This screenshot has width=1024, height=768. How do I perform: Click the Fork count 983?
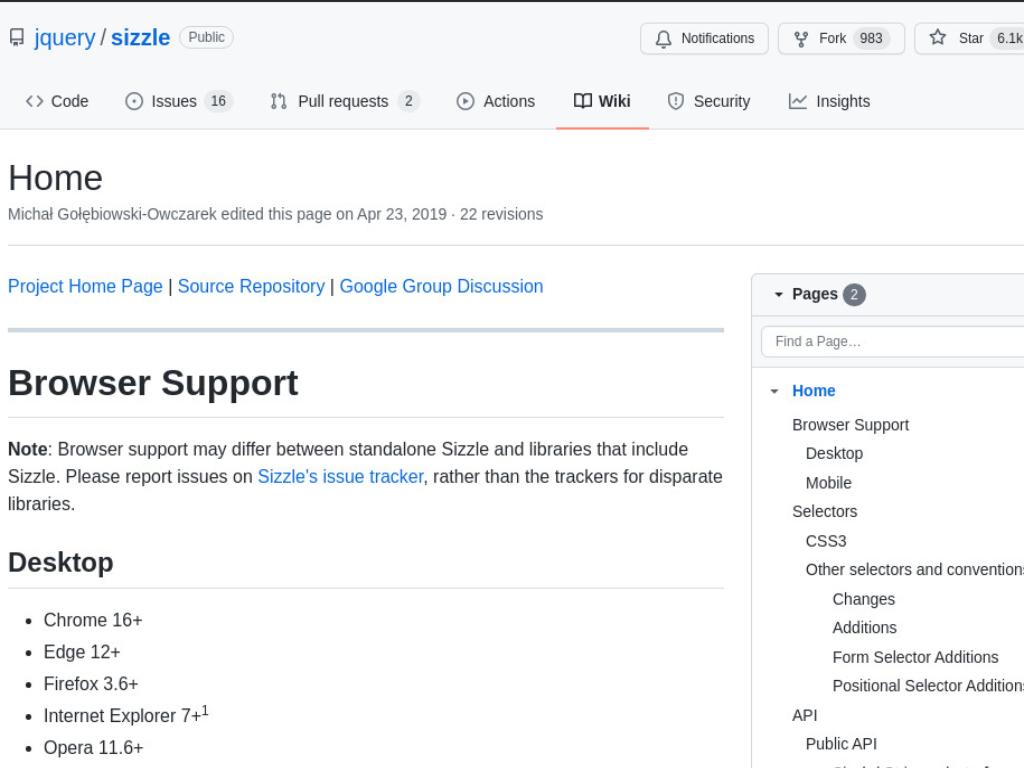click(871, 39)
